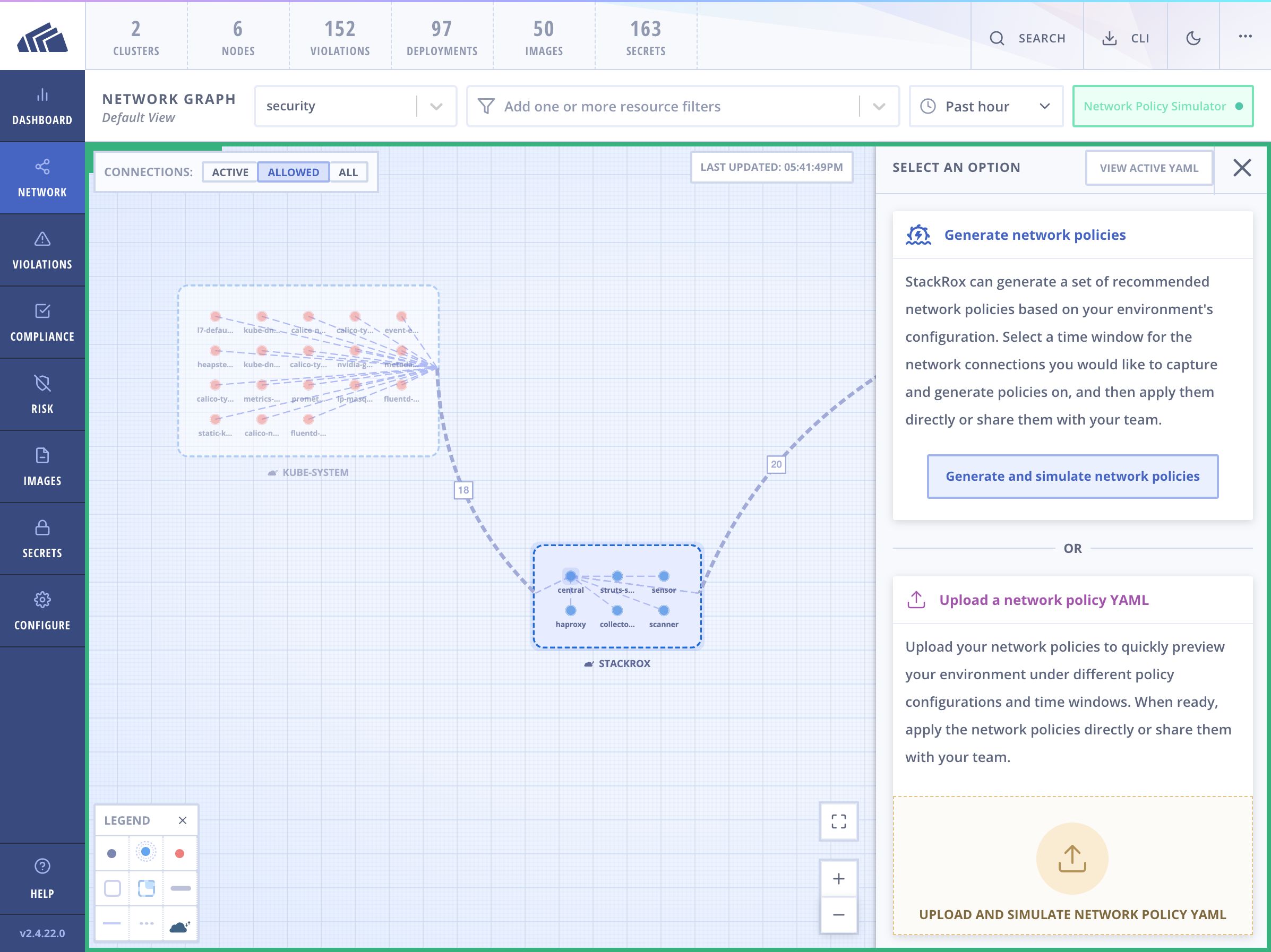Open the Past hour time dropdown
This screenshot has height=952, width=1271.
(x=986, y=106)
